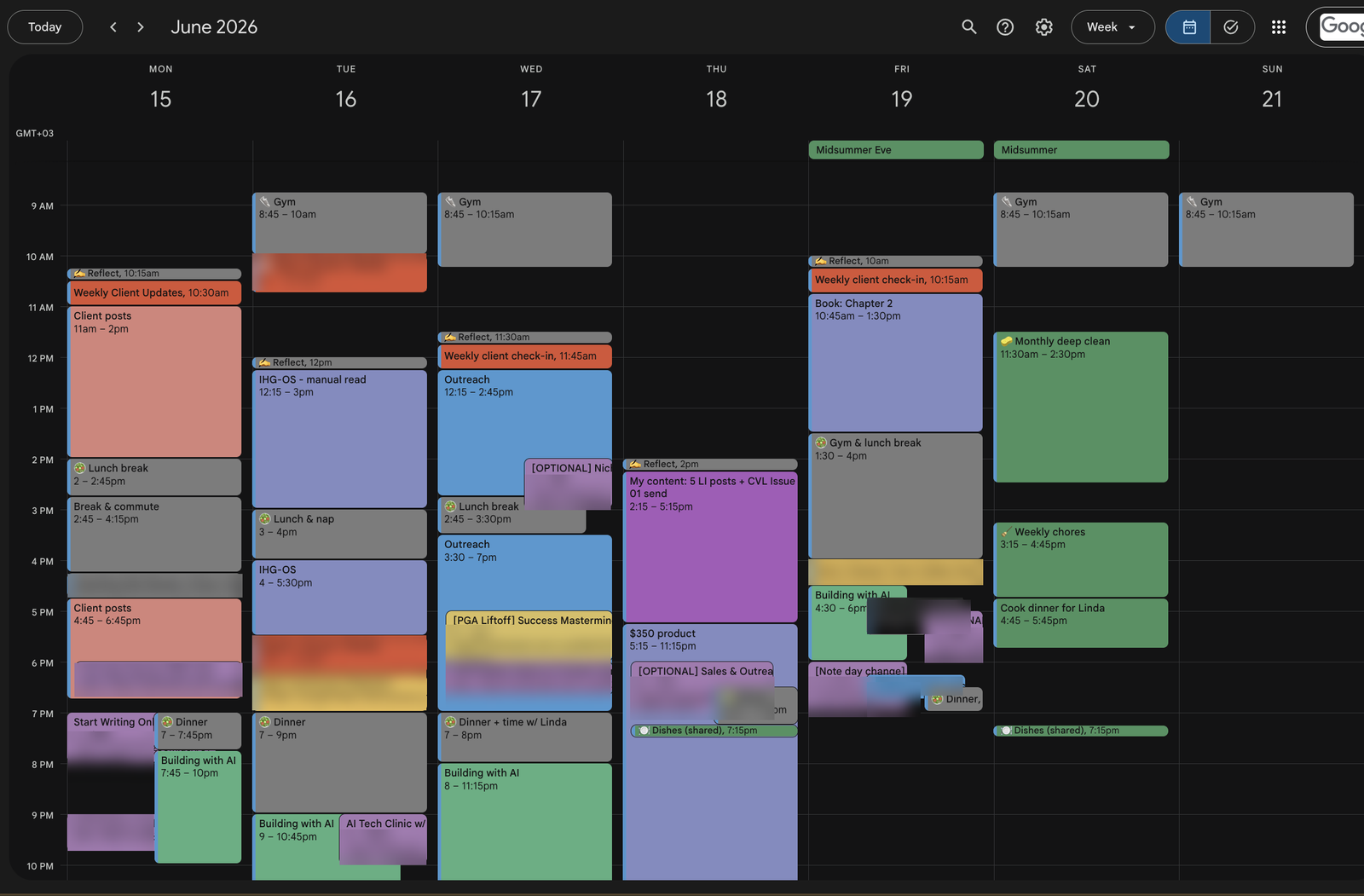
Task: Open My content: 5 LI posts event
Action: (710, 546)
